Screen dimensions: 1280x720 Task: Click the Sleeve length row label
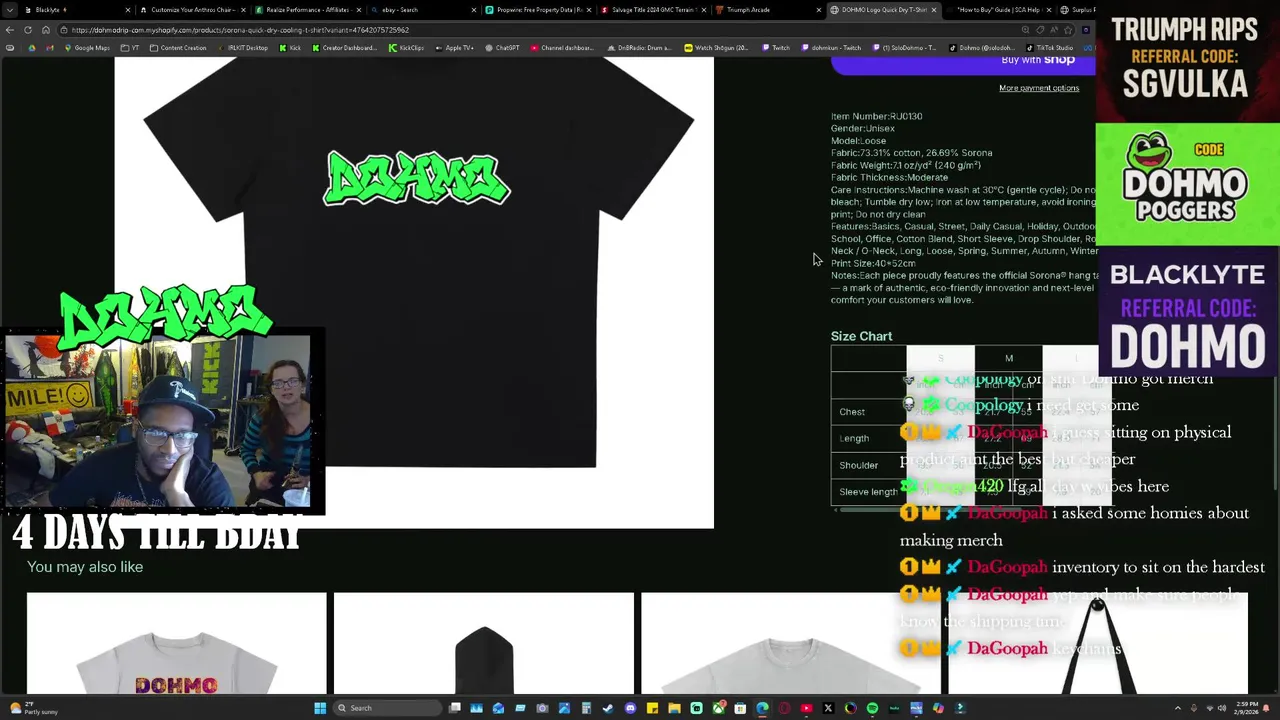pyautogui.click(x=868, y=492)
